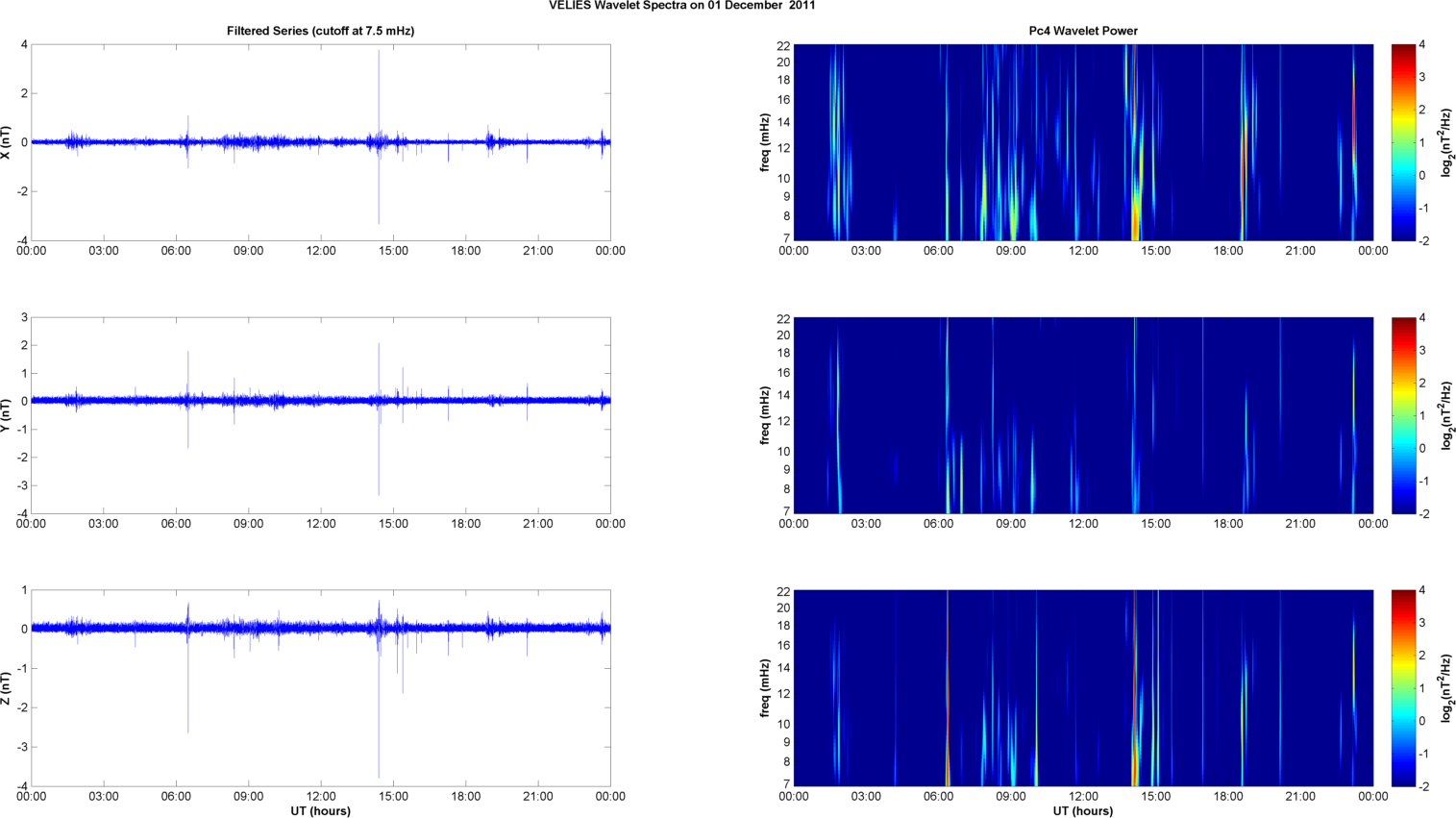Select the "Filtered Series (cutoff at 7.5 mHz)" heading
Screen dimensions: 1456x818
[x=320, y=31]
